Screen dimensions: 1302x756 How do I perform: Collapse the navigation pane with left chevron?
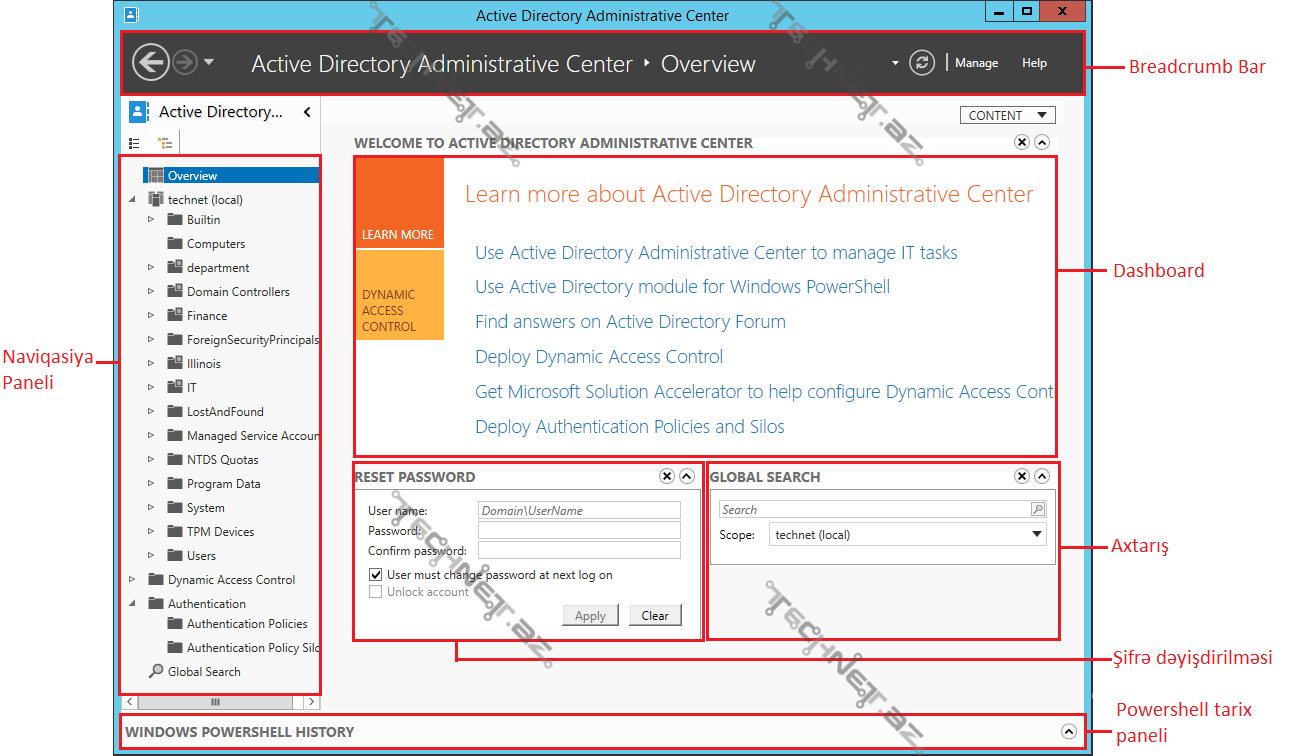pos(307,112)
